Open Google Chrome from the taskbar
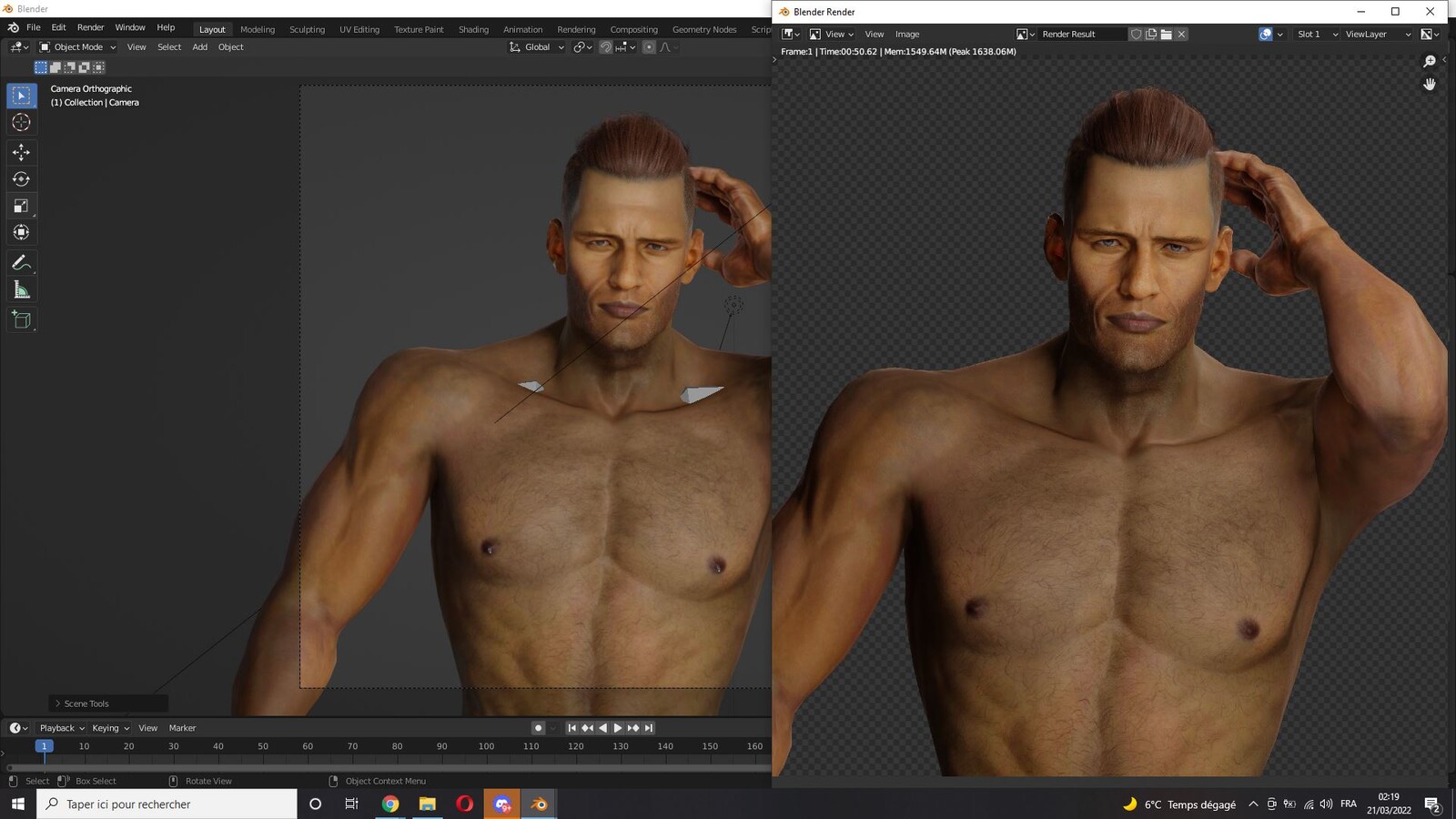Image resolution: width=1456 pixels, height=819 pixels. click(389, 804)
